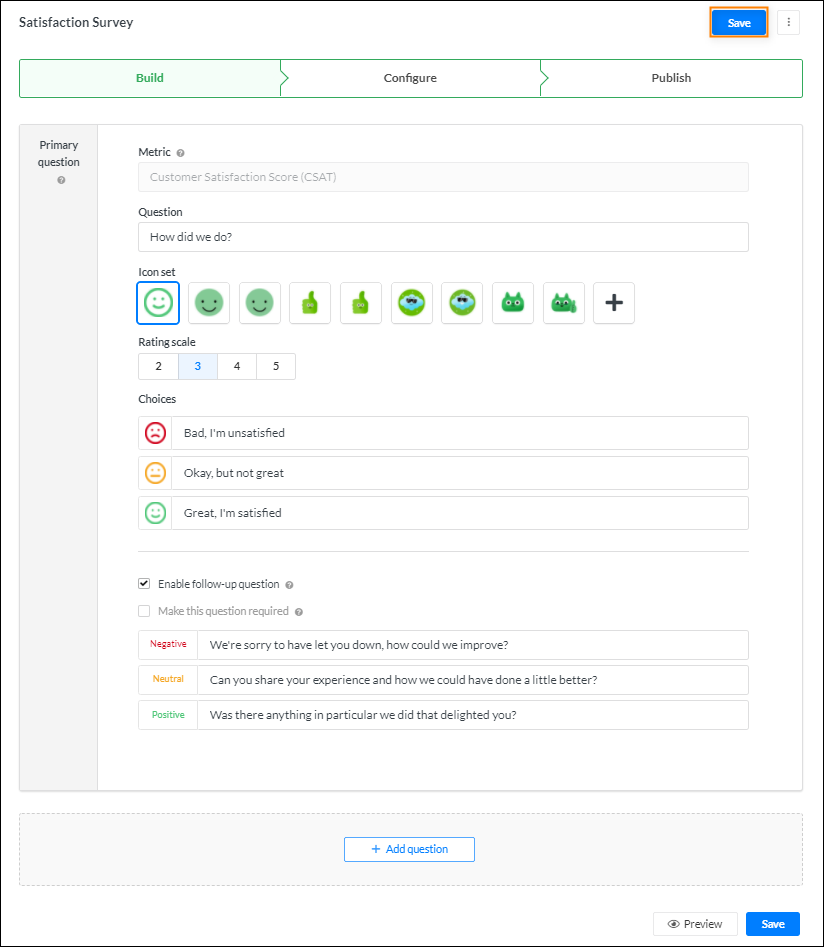This screenshot has height=947, width=824.
Task: Click the plus to add icon set
Action: [x=614, y=303]
